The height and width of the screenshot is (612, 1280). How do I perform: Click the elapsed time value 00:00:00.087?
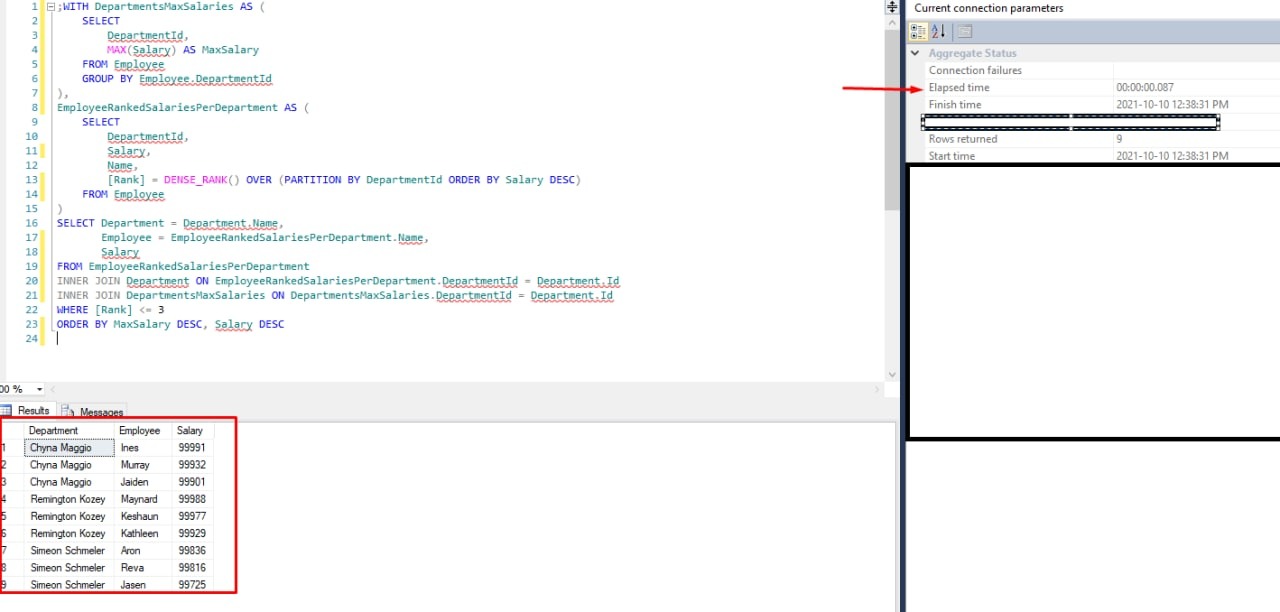point(1145,88)
